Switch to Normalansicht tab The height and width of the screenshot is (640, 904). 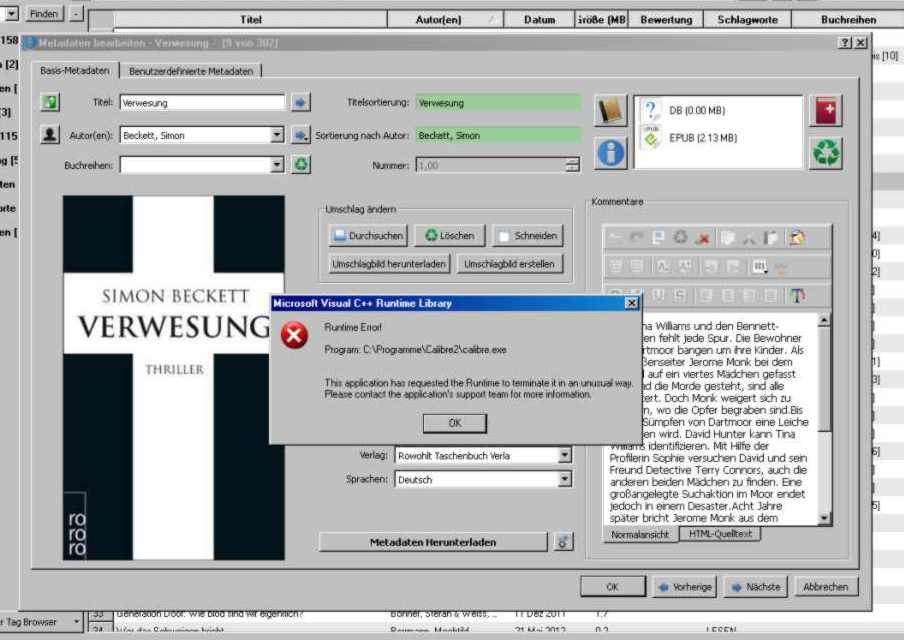(x=640, y=534)
